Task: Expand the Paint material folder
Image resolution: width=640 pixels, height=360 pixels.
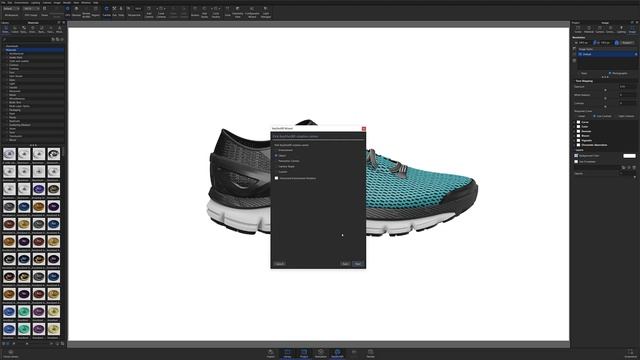Action: (x=12, y=113)
